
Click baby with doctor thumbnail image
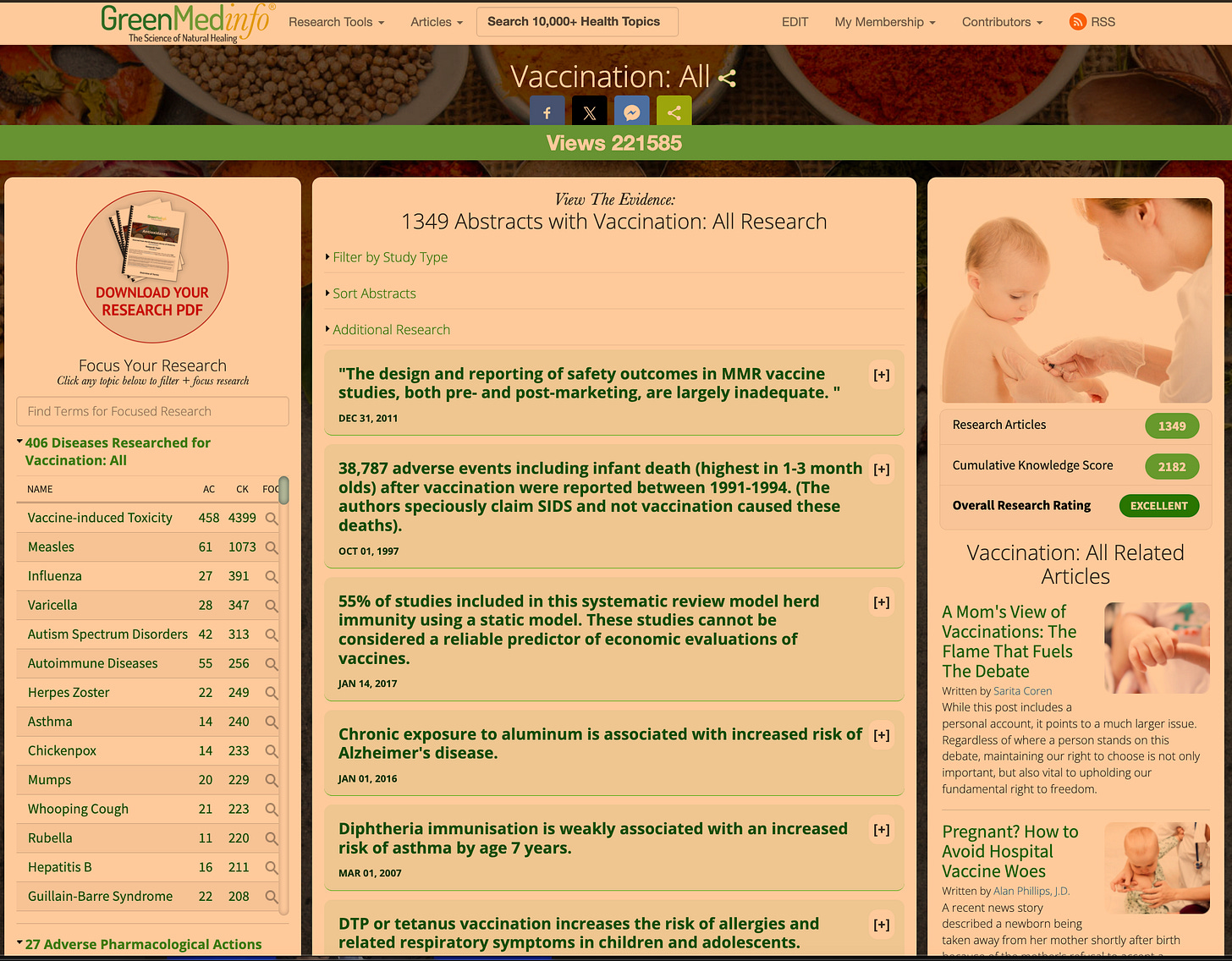click(x=1157, y=868)
